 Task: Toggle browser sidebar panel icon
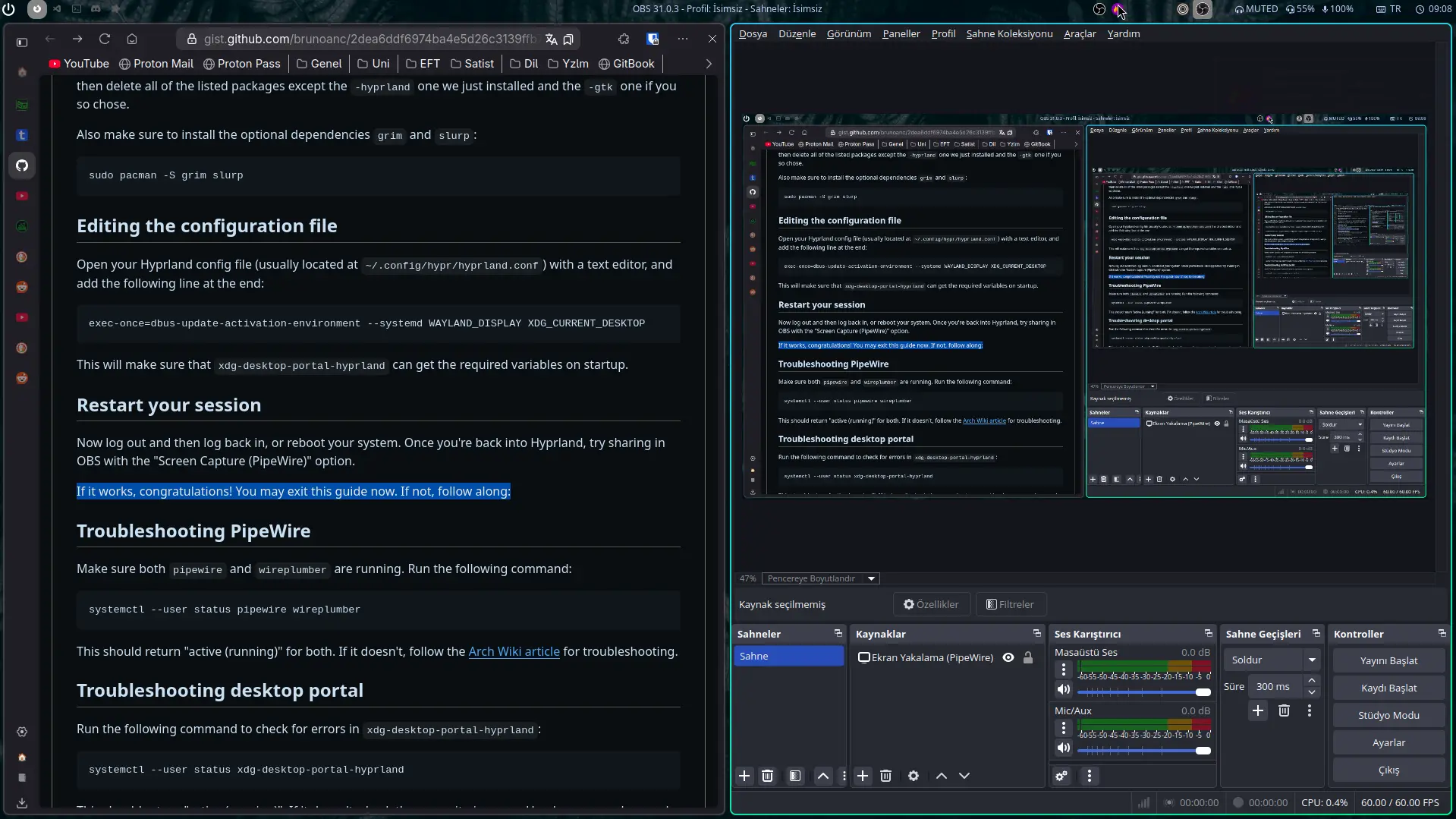pyautogui.click(x=22, y=43)
